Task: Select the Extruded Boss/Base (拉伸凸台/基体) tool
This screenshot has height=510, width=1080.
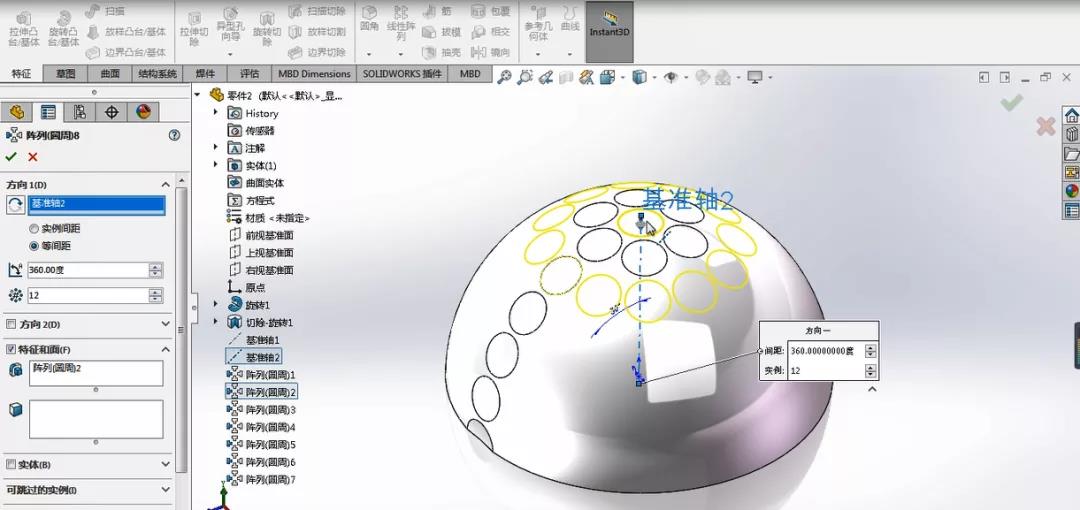Action: coord(23,28)
